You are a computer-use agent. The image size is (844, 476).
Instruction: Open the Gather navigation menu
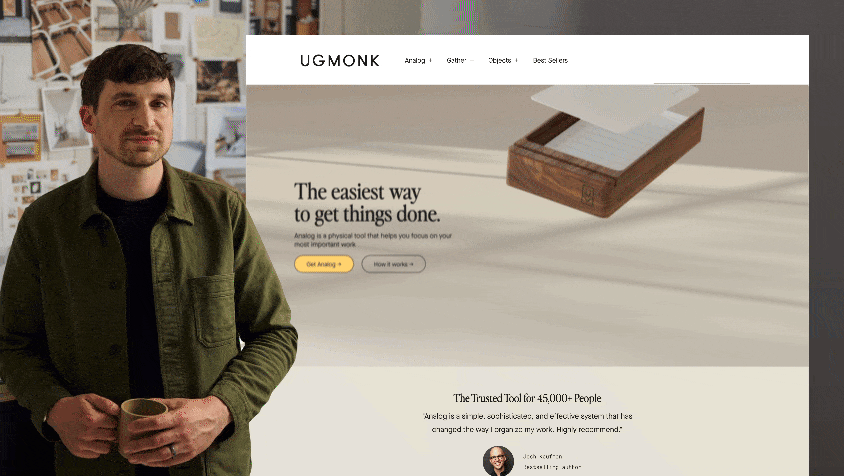click(x=456, y=60)
